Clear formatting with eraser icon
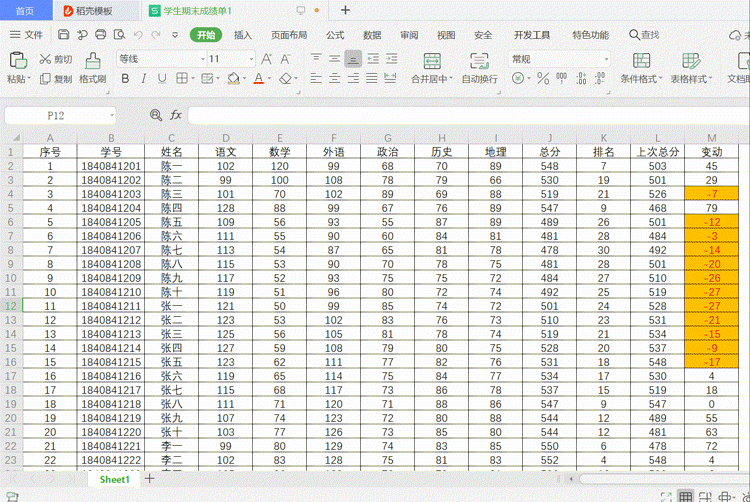 [x=286, y=78]
